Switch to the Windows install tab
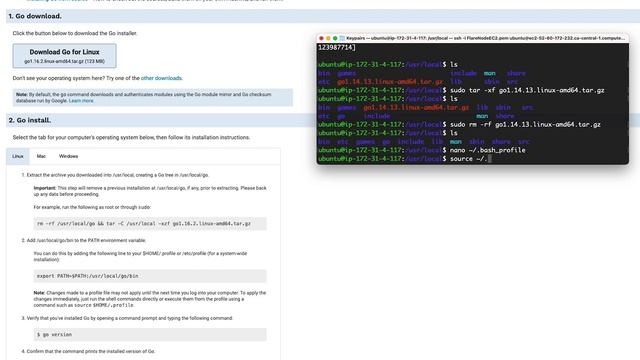Image resolution: width=640 pixels, height=360 pixels. coord(68,156)
